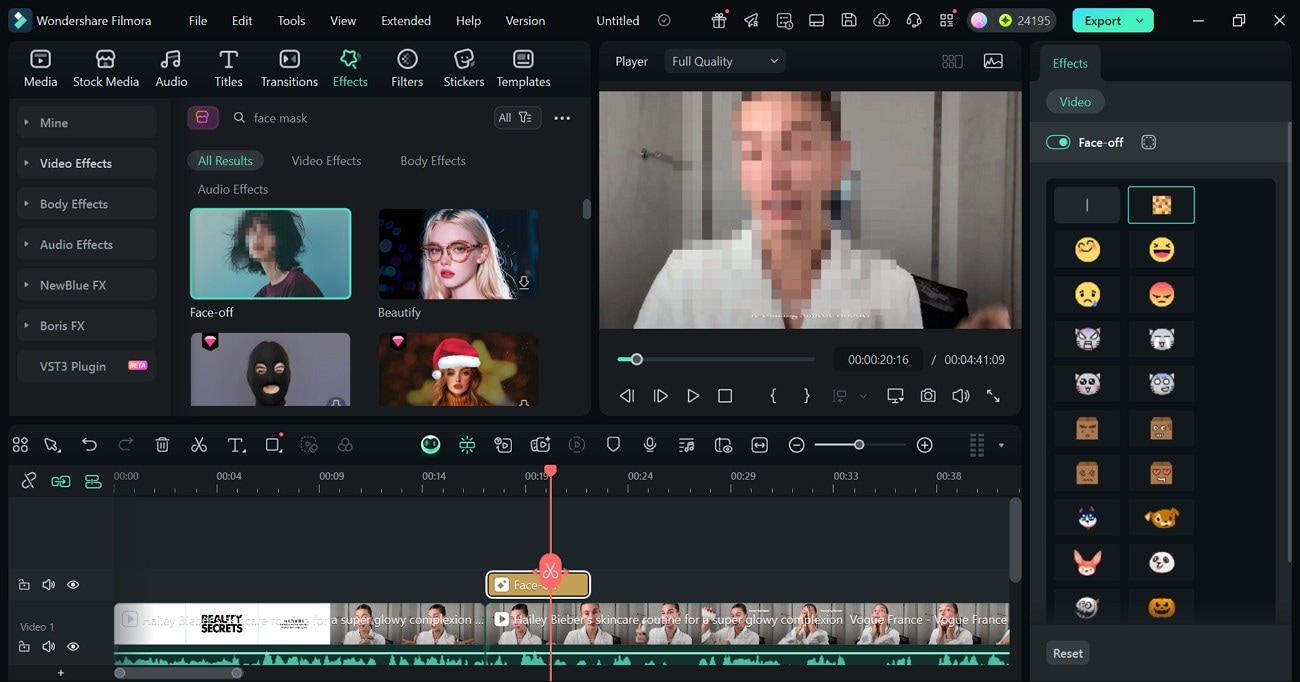Open the Full Quality dropdown
The width and height of the screenshot is (1300, 682).
pyautogui.click(x=725, y=61)
